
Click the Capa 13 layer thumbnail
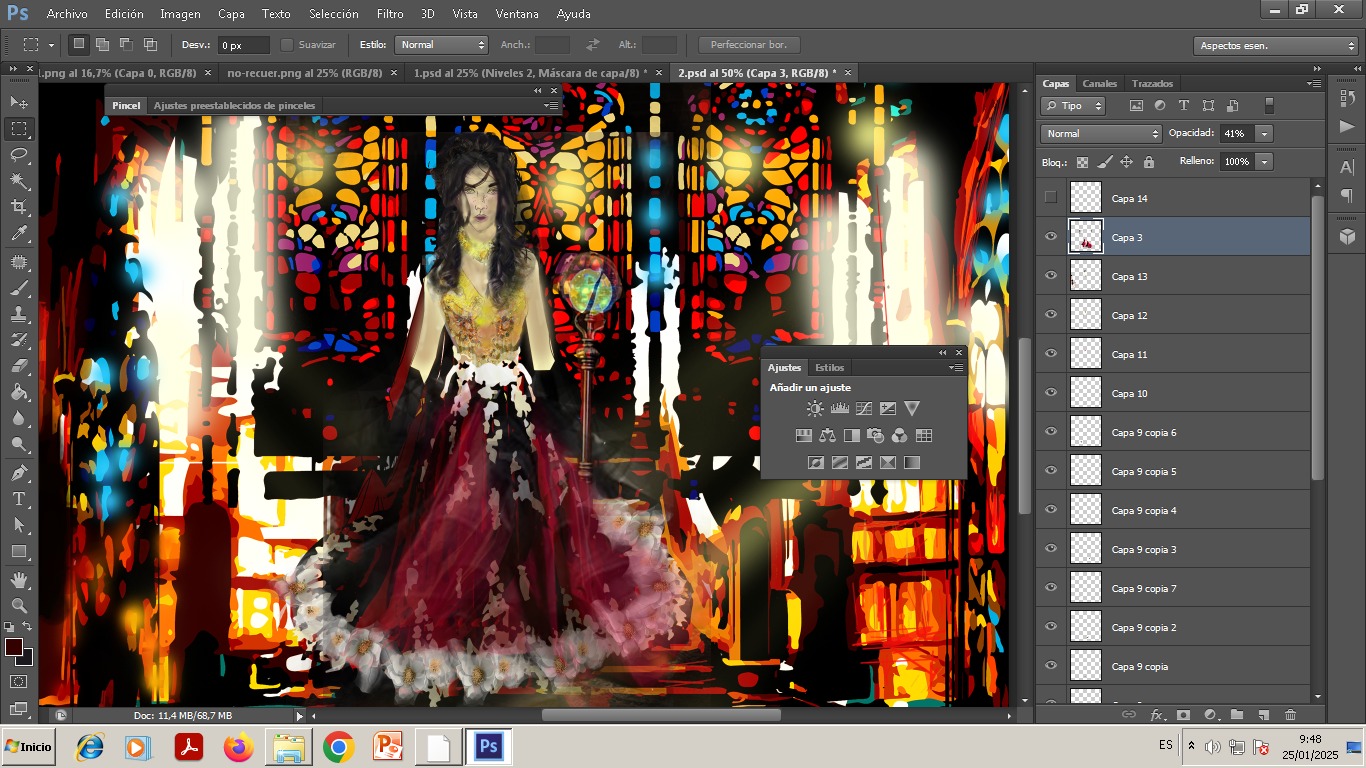pos(1086,276)
